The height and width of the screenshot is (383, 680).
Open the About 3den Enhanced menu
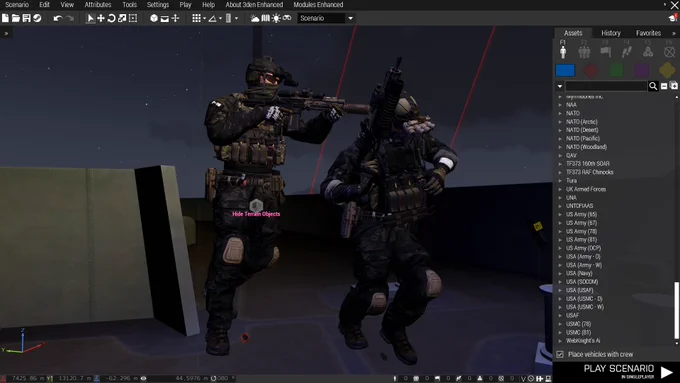click(254, 5)
